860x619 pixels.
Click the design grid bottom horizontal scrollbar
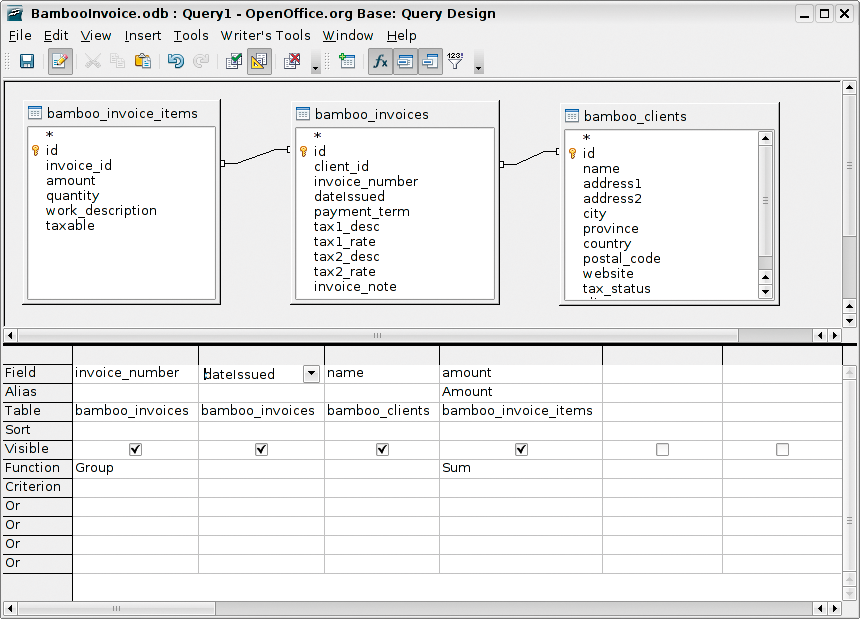click(116, 608)
